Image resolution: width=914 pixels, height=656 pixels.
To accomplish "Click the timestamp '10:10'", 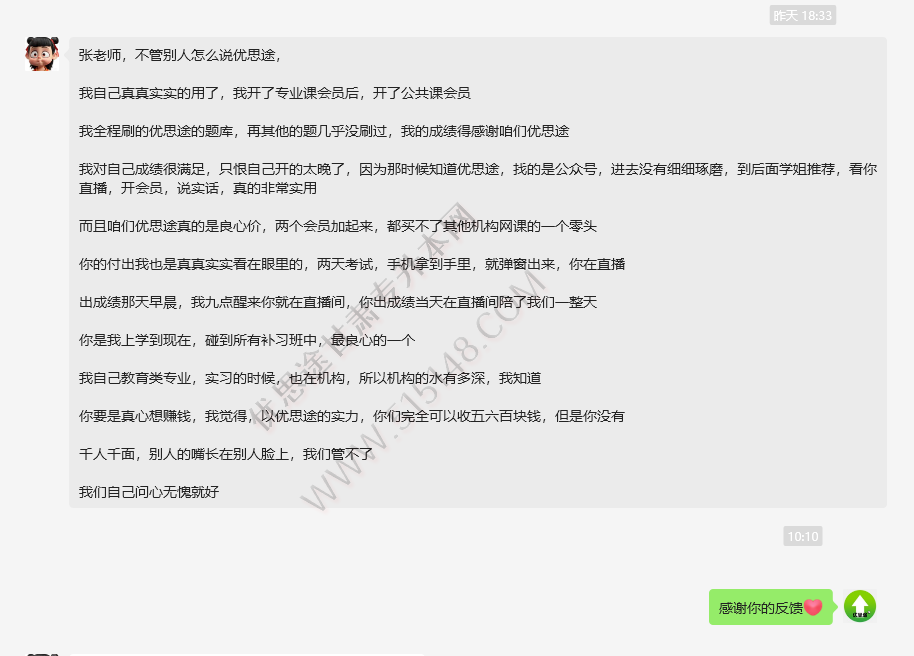I will (803, 536).
